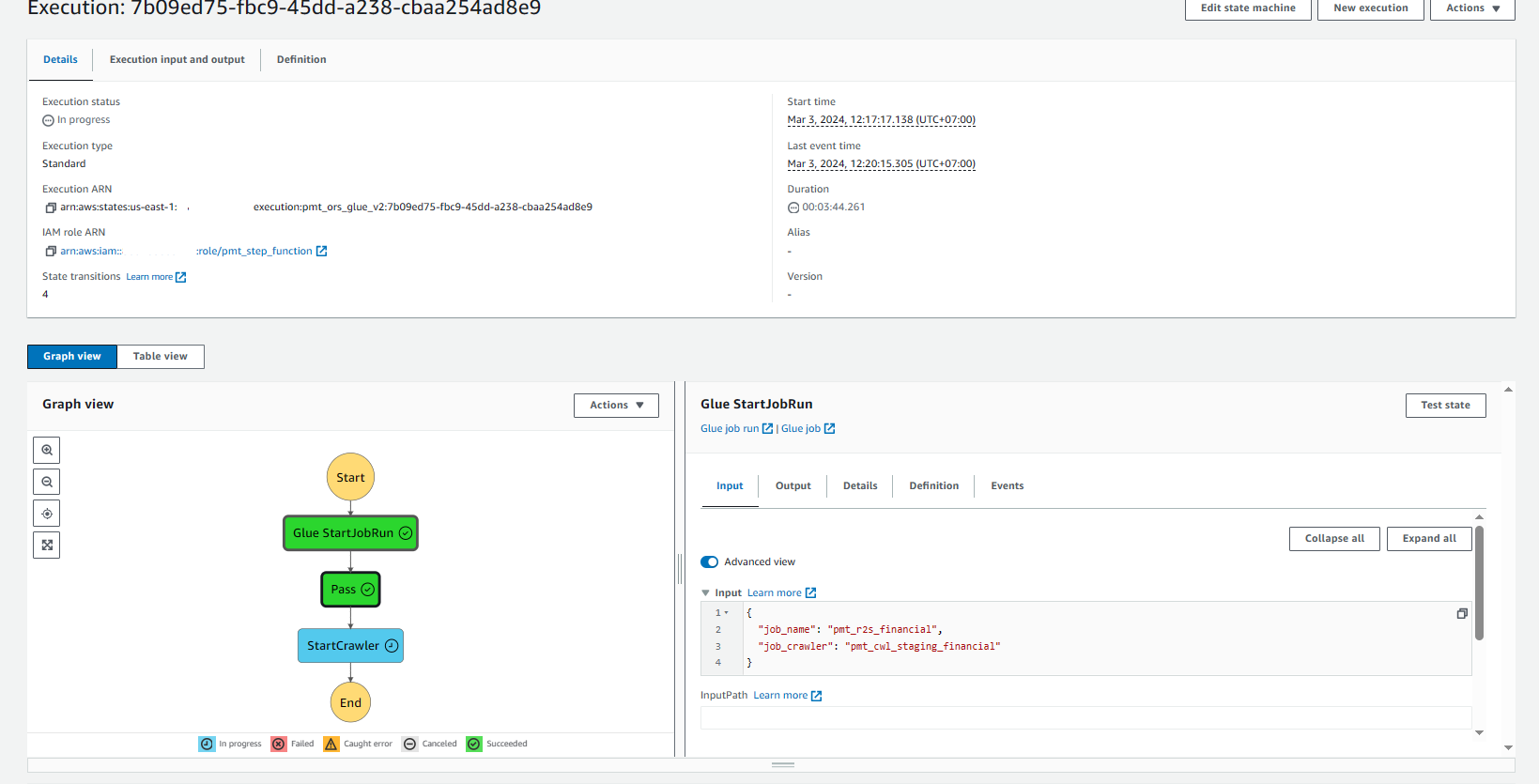This screenshot has width=1539, height=784.
Task: Click the horizontal resize handle at bottom
Action: pyautogui.click(x=783, y=765)
